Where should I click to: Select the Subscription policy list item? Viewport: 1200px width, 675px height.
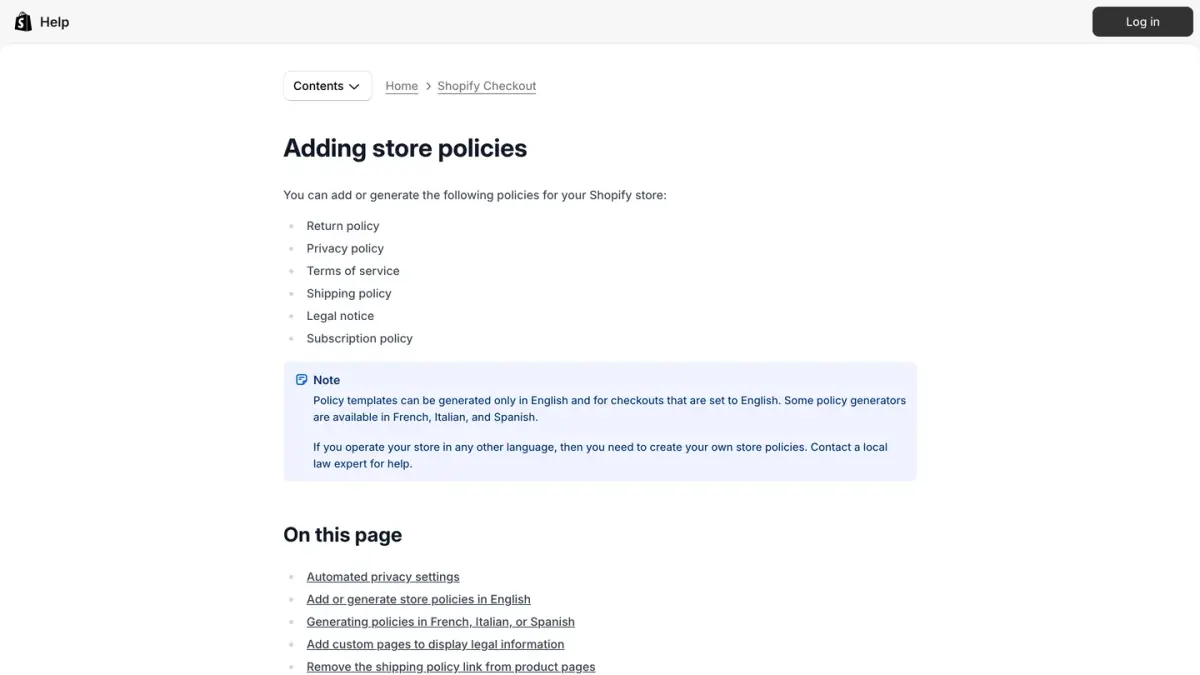(x=359, y=338)
